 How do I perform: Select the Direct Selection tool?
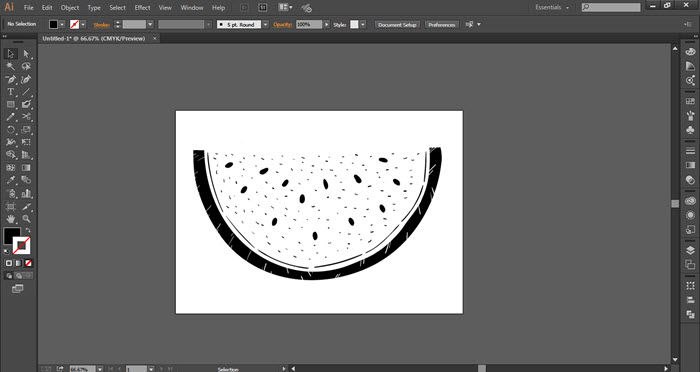click(x=26, y=54)
